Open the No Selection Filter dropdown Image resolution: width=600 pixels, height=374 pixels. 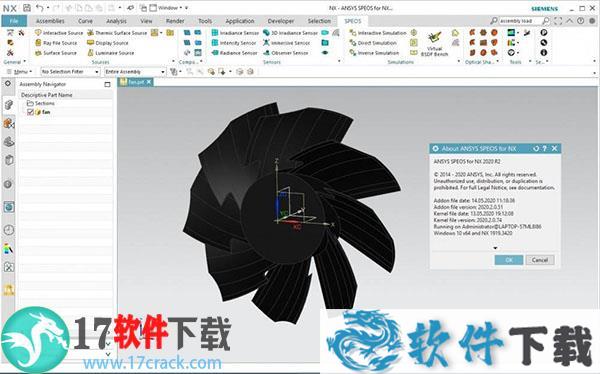point(70,72)
